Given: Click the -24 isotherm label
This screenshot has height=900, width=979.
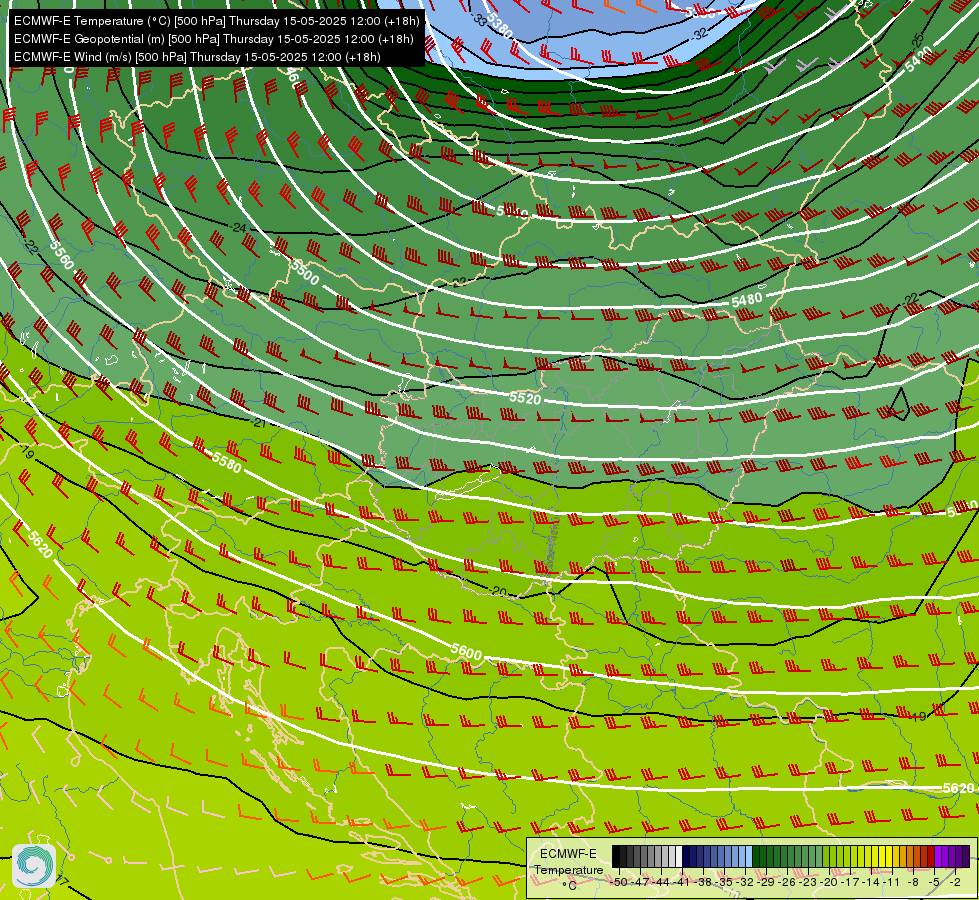Looking at the screenshot, I should 239,228.
